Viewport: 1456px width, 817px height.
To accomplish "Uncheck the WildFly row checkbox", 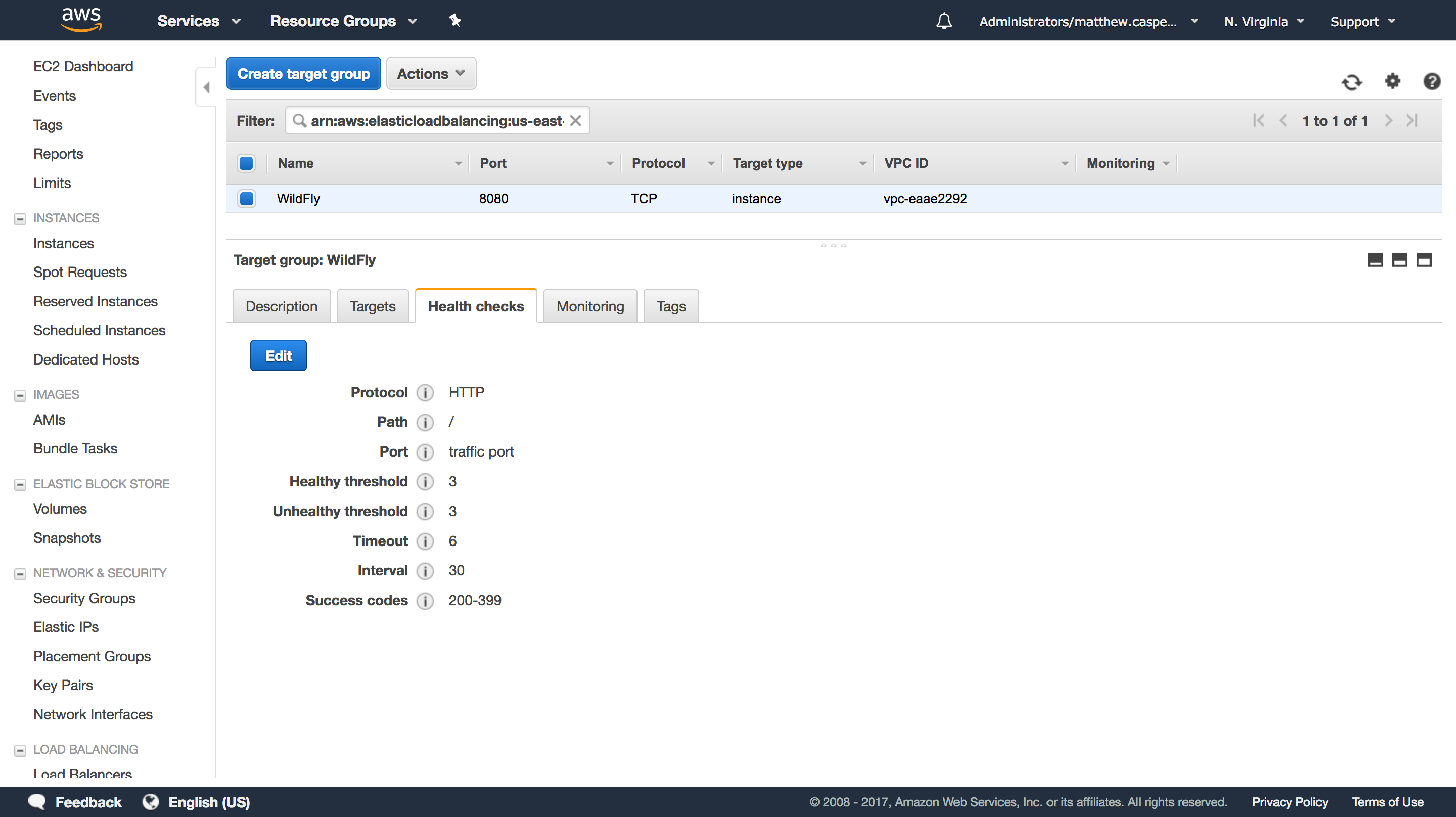I will coord(246,199).
